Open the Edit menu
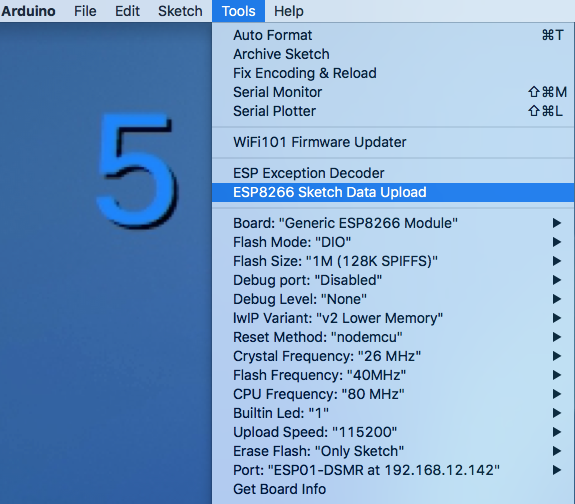 (127, 11)
